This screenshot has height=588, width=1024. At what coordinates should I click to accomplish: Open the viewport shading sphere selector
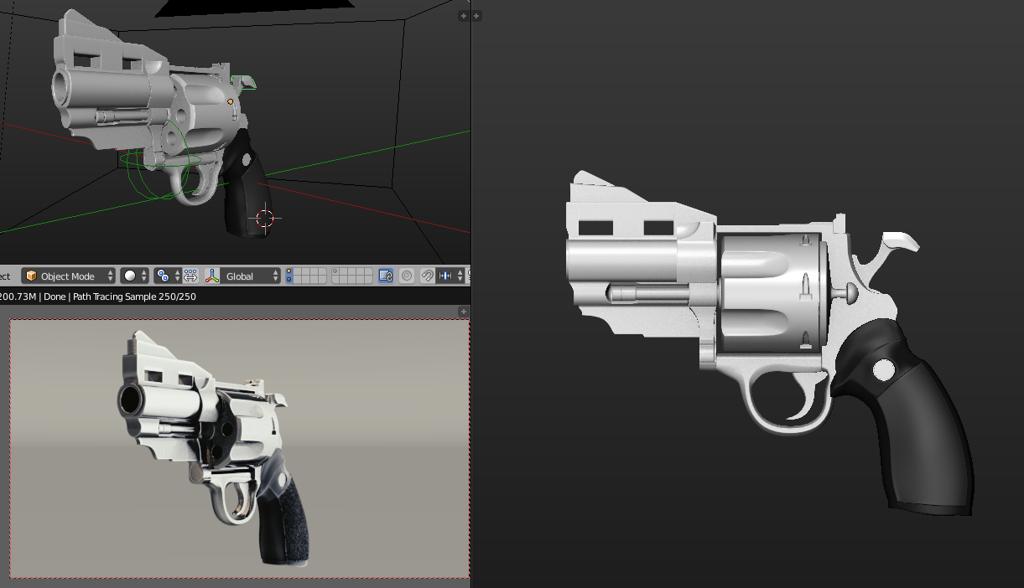tap(134, 276)
